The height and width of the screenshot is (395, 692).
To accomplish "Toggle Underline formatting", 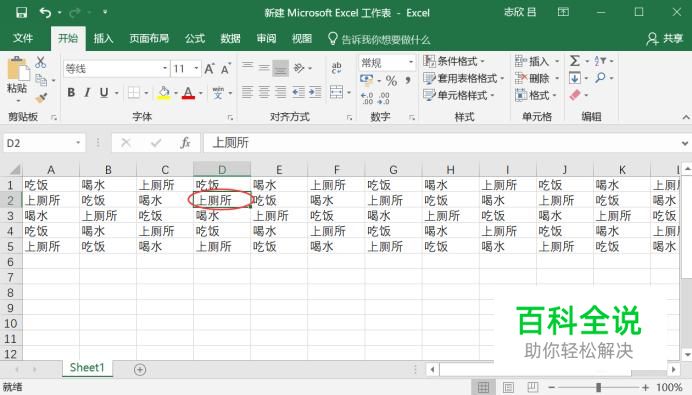I will (x=104, y=92).
